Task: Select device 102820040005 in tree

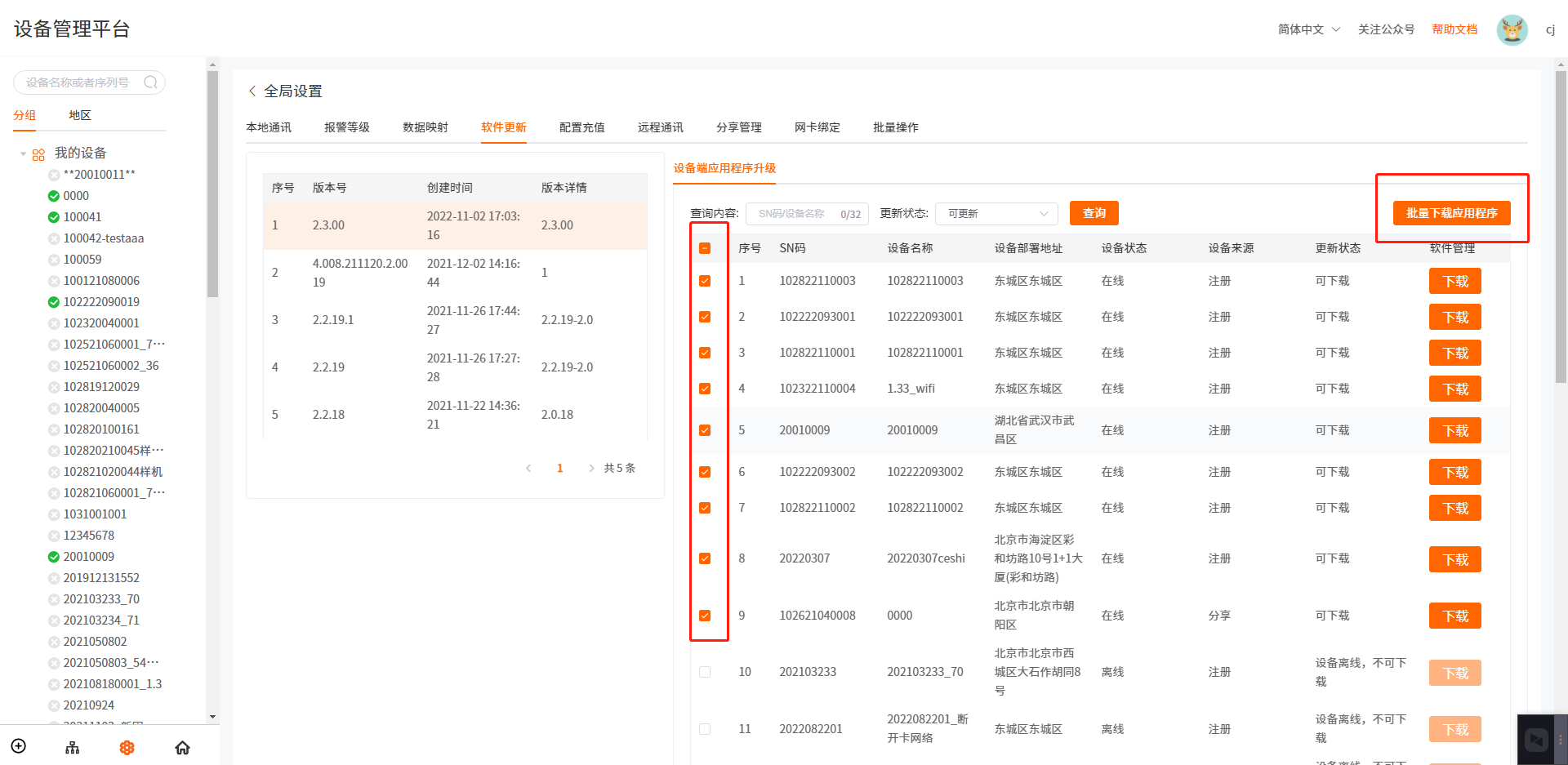Action: tap(101, 408)
